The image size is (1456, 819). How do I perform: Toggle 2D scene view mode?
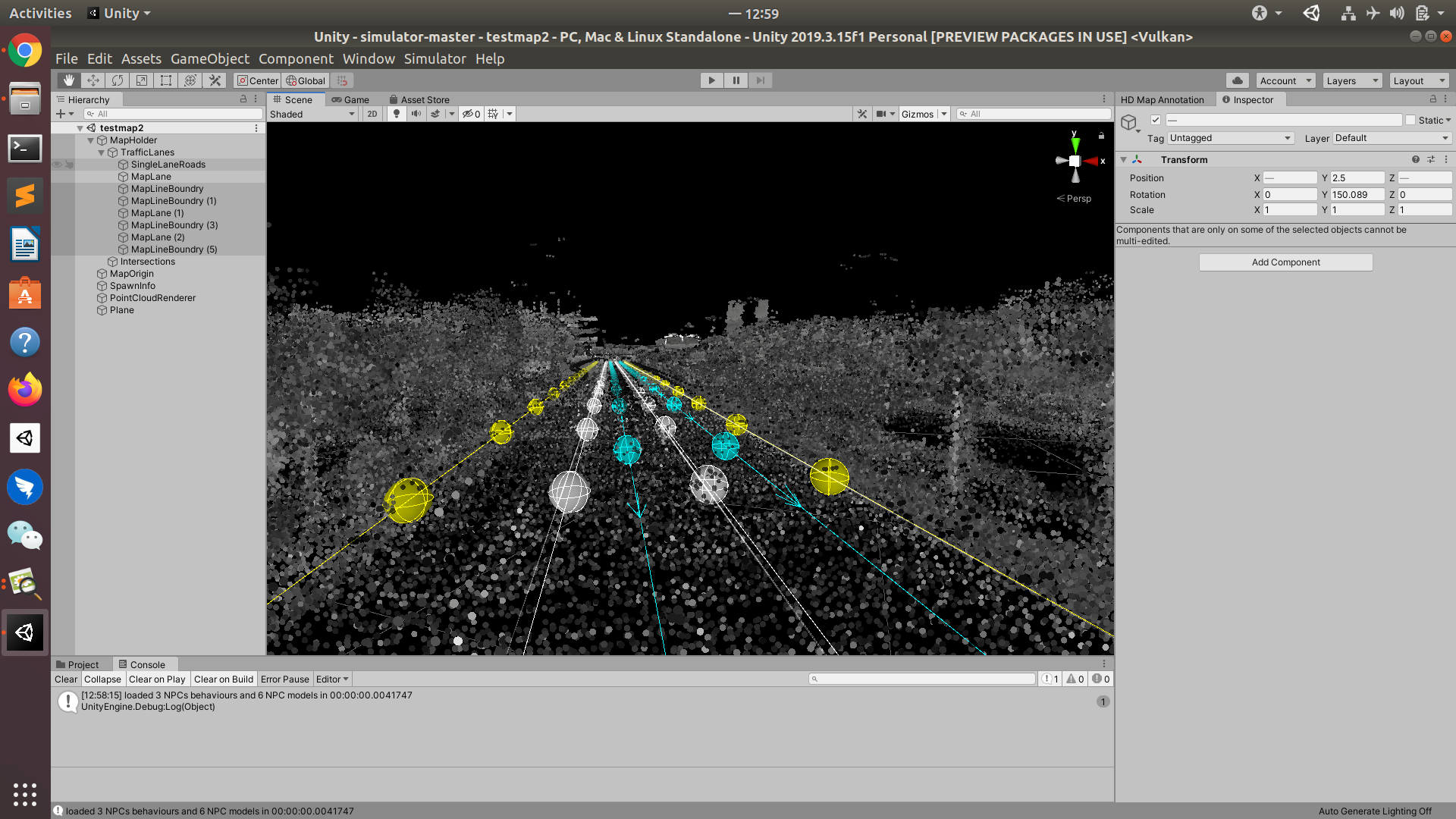click(372, 114)
